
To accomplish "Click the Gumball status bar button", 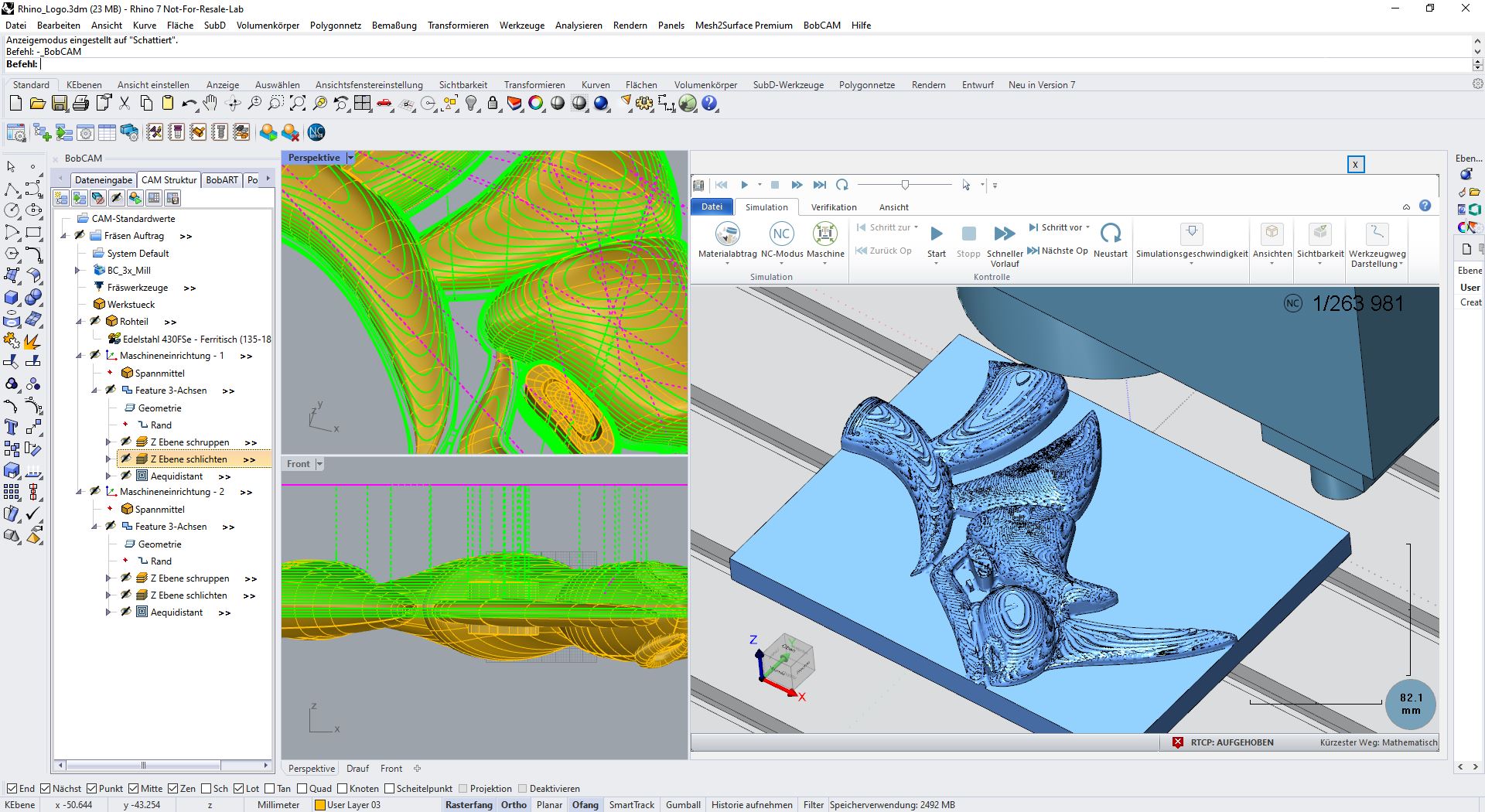I will pos(683,805).
